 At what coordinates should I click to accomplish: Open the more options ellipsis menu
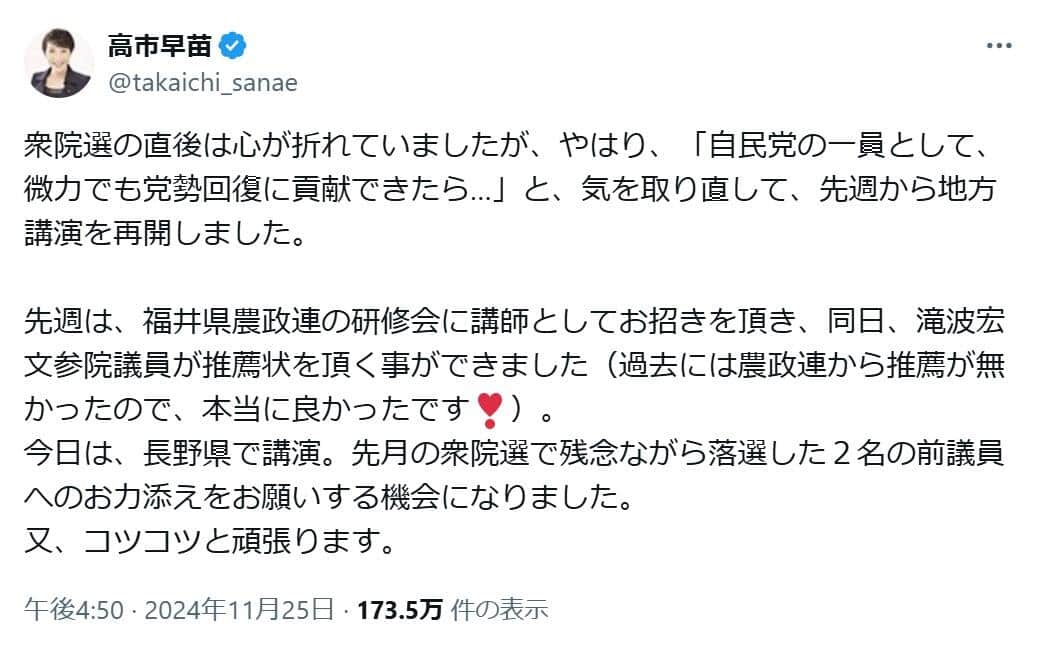[x=999, y=46]
